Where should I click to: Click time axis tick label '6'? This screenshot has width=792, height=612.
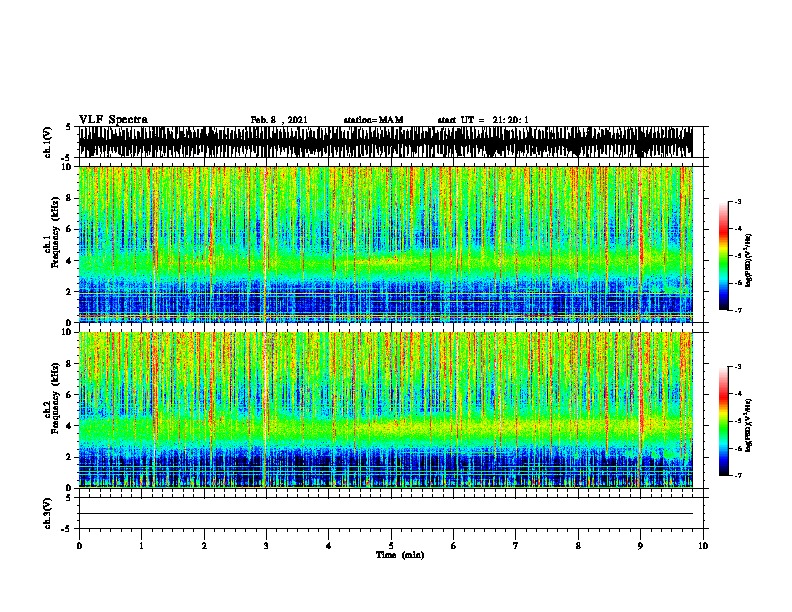[454, 546]
